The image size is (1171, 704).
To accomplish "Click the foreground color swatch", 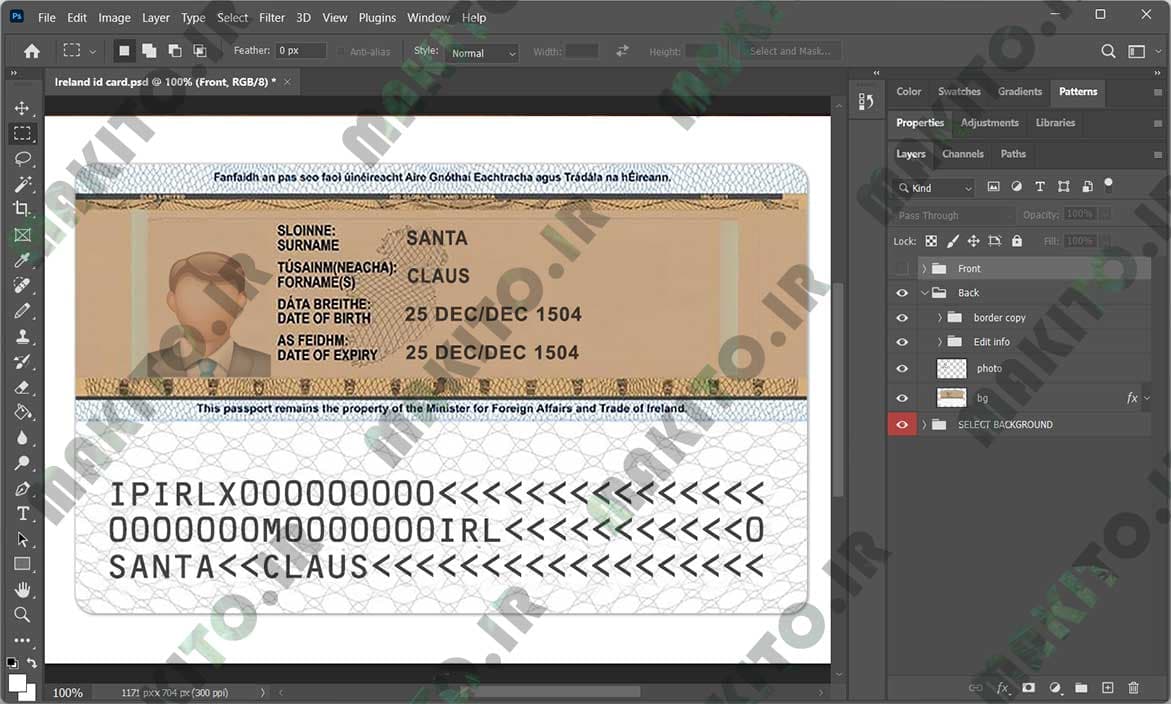I will [16, 682].
